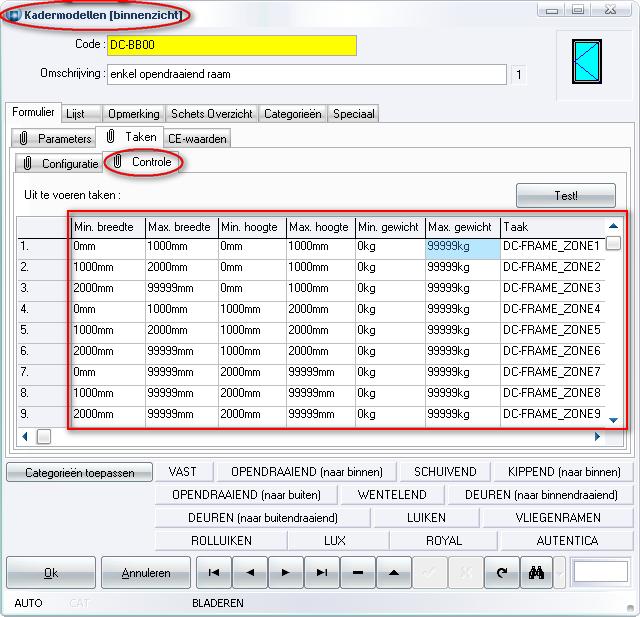Click the edit record up-triangle button

pyautogui.click(x=393, y=573)
